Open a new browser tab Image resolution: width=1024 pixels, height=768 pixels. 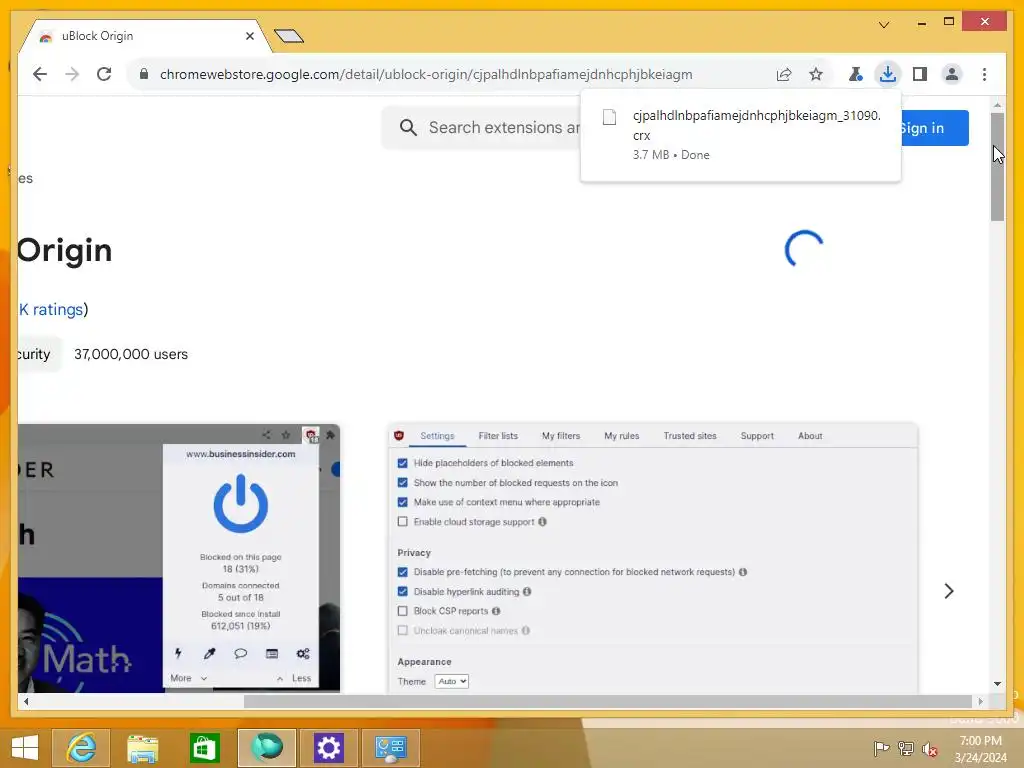tap(289, 35)
